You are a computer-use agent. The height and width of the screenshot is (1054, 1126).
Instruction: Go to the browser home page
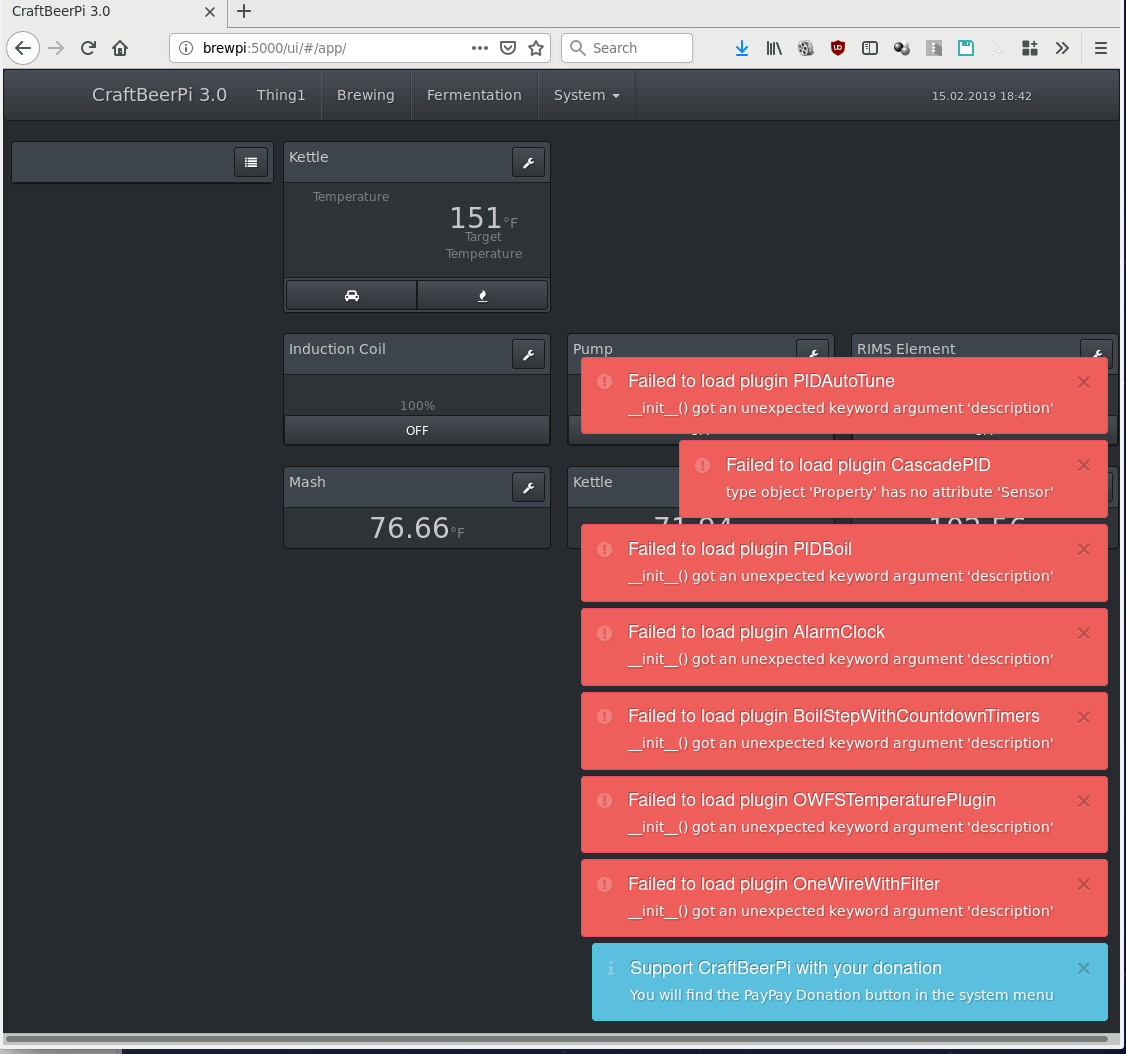(120, 48)
